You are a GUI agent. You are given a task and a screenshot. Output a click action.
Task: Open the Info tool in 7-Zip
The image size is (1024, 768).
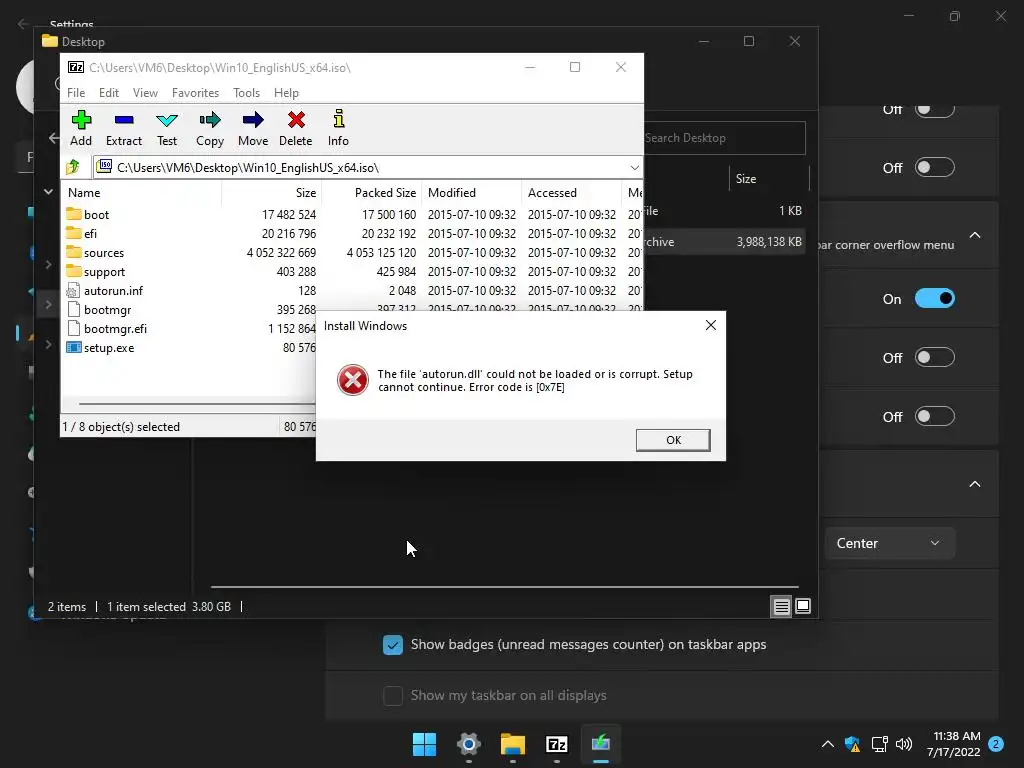(338, 128)
